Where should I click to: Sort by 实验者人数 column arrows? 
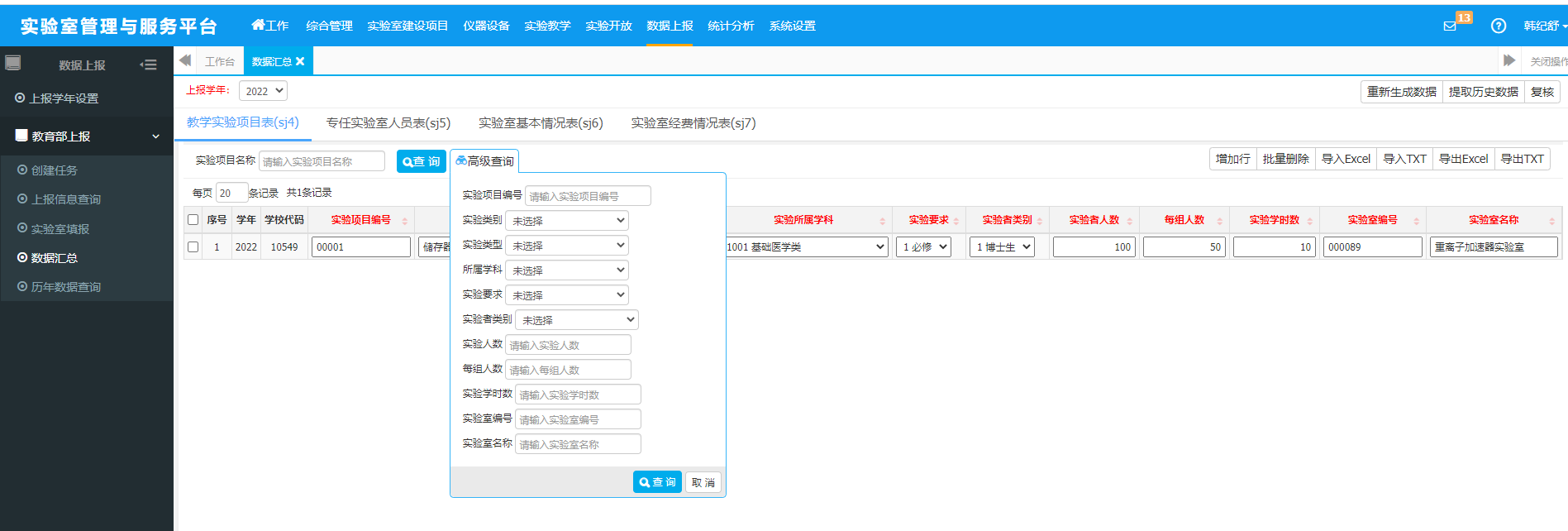point(1130,221)
